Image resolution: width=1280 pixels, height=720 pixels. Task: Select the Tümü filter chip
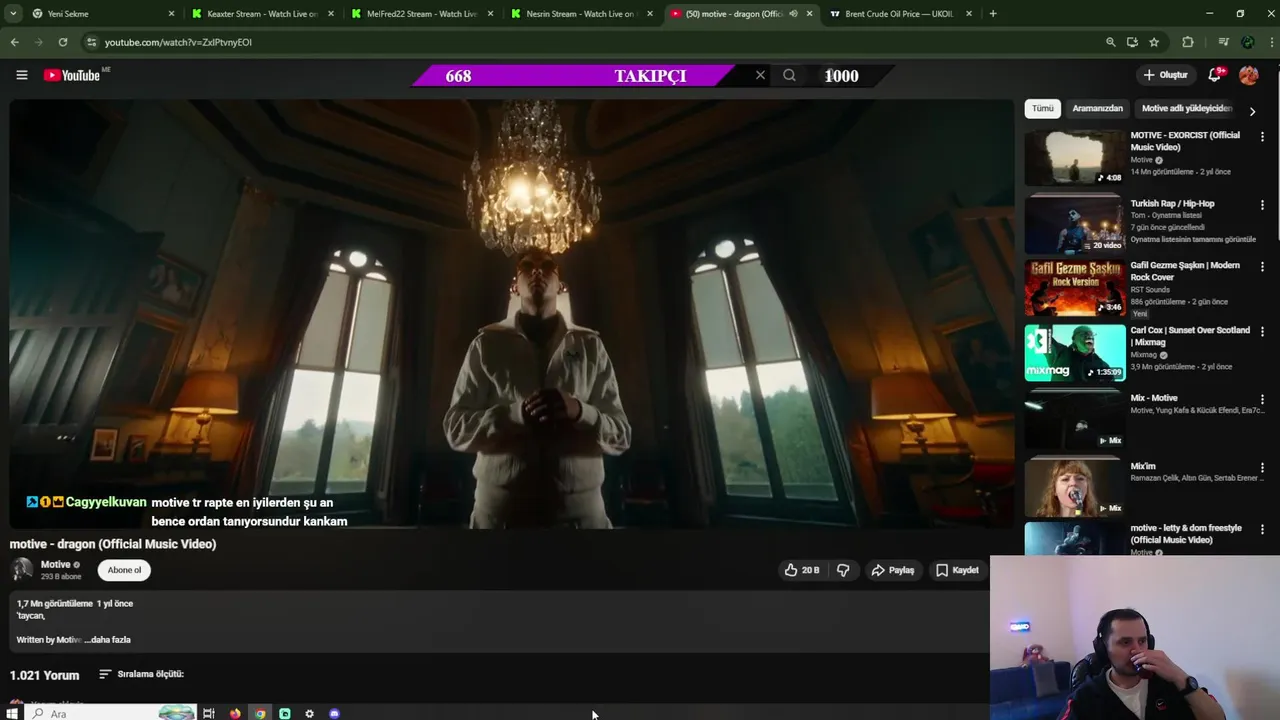[1043, 108]
